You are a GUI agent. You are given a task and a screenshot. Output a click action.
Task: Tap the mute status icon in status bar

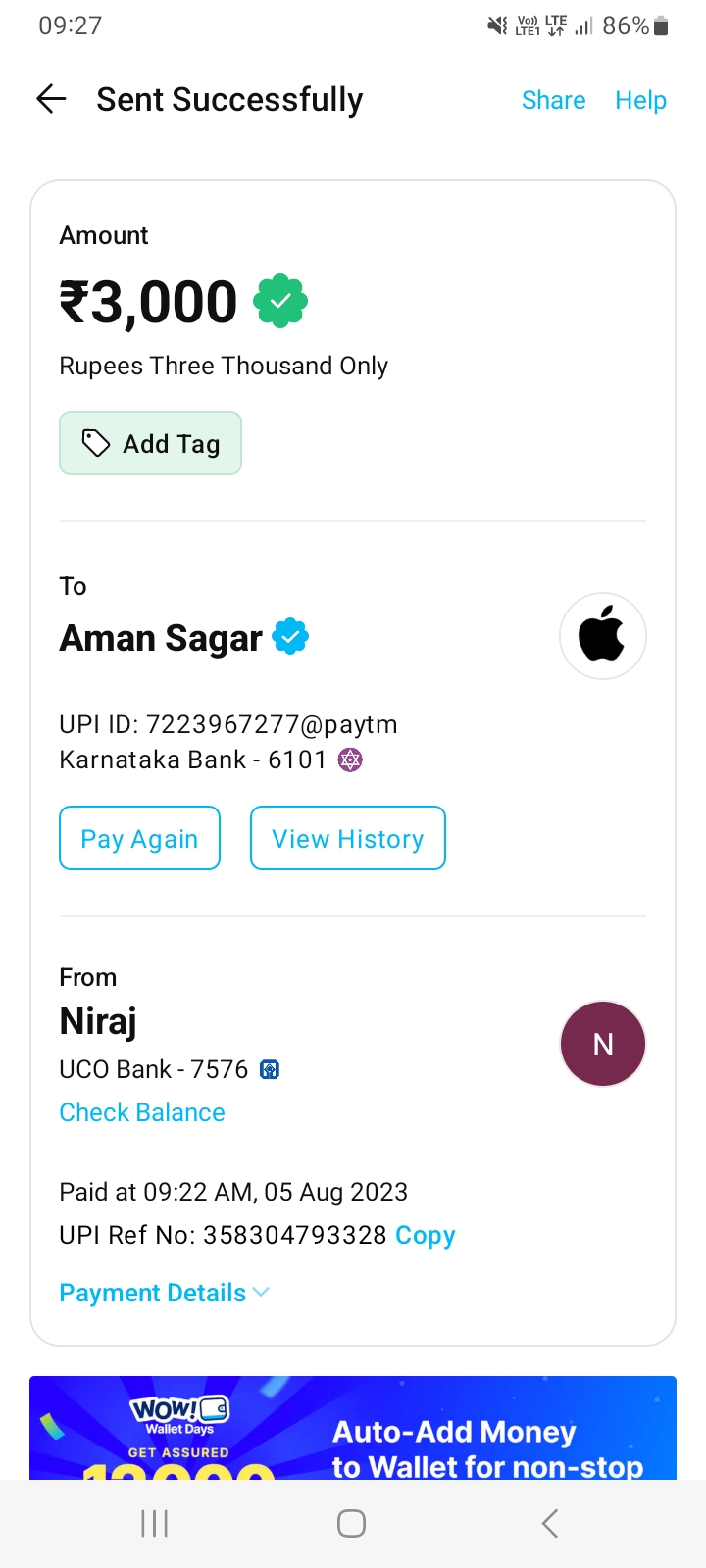tap(498, 26)
